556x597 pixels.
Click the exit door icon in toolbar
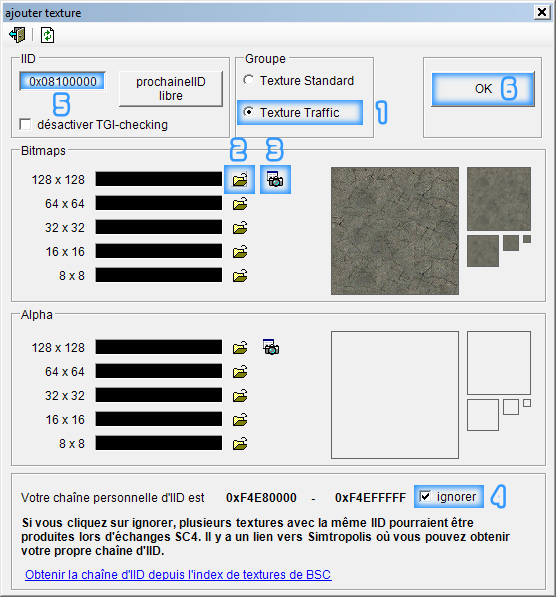click(x=17, y=35)
